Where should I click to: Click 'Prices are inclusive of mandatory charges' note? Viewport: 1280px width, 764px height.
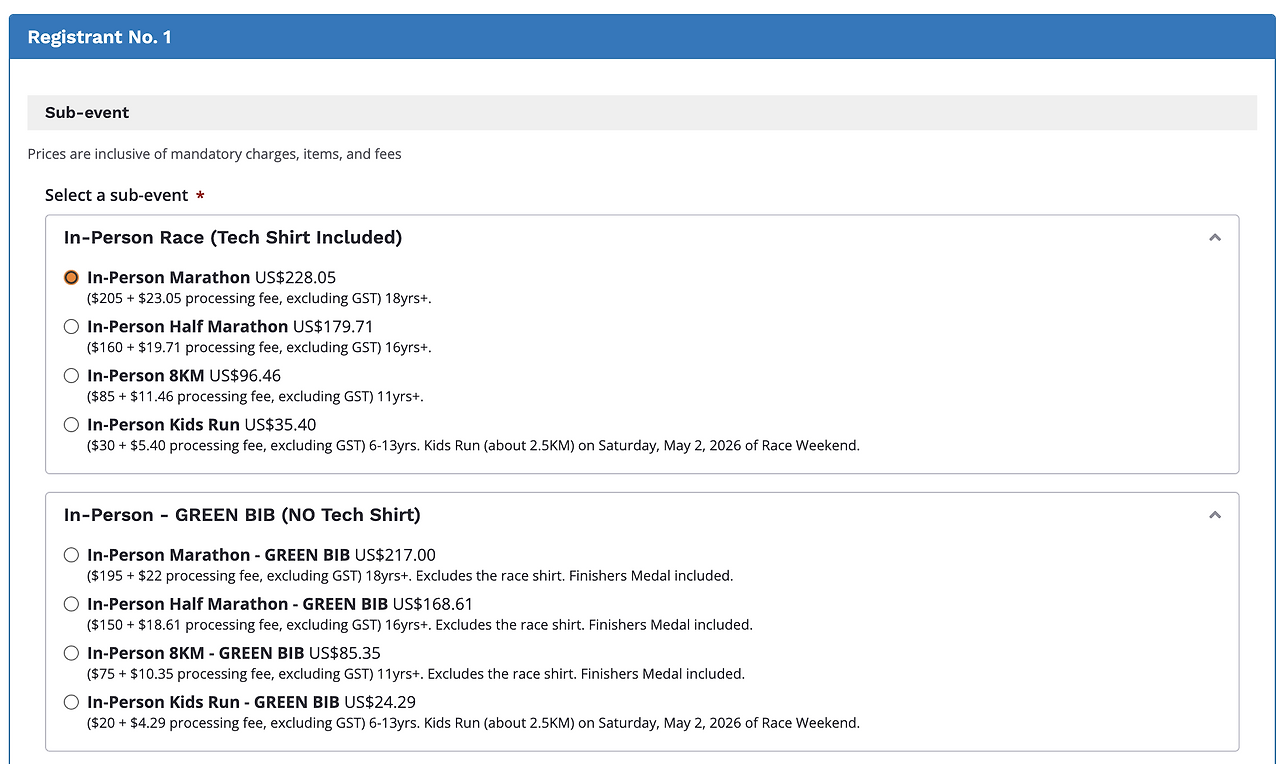(x=215, y=154)
